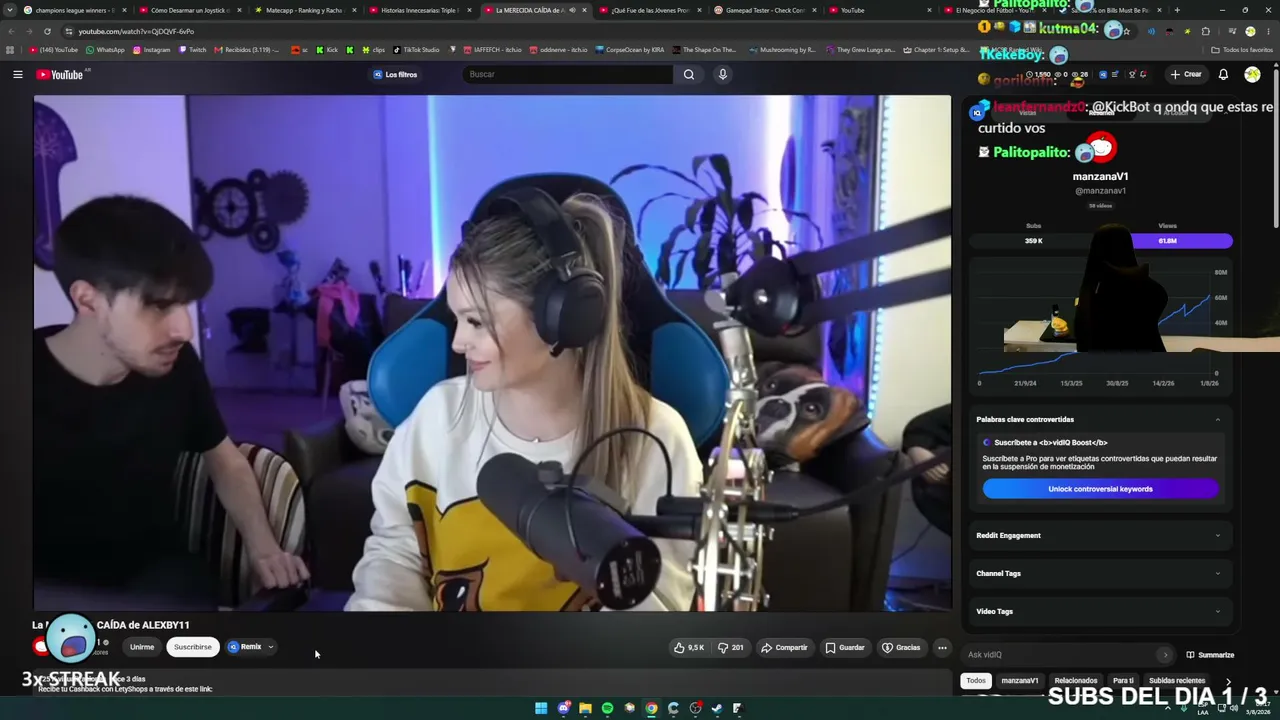Go to YouTube home via the logo
The height and width of the screenshot is (720, 1280).
(x=61, y=74)
